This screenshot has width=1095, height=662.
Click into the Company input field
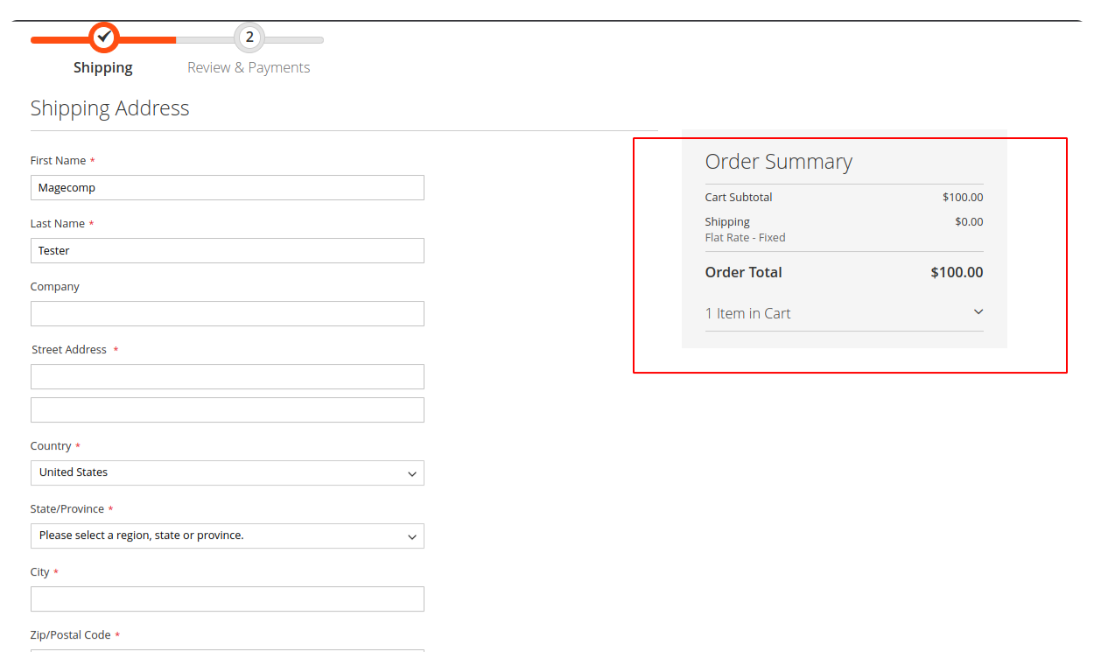(x=227, y=314)
